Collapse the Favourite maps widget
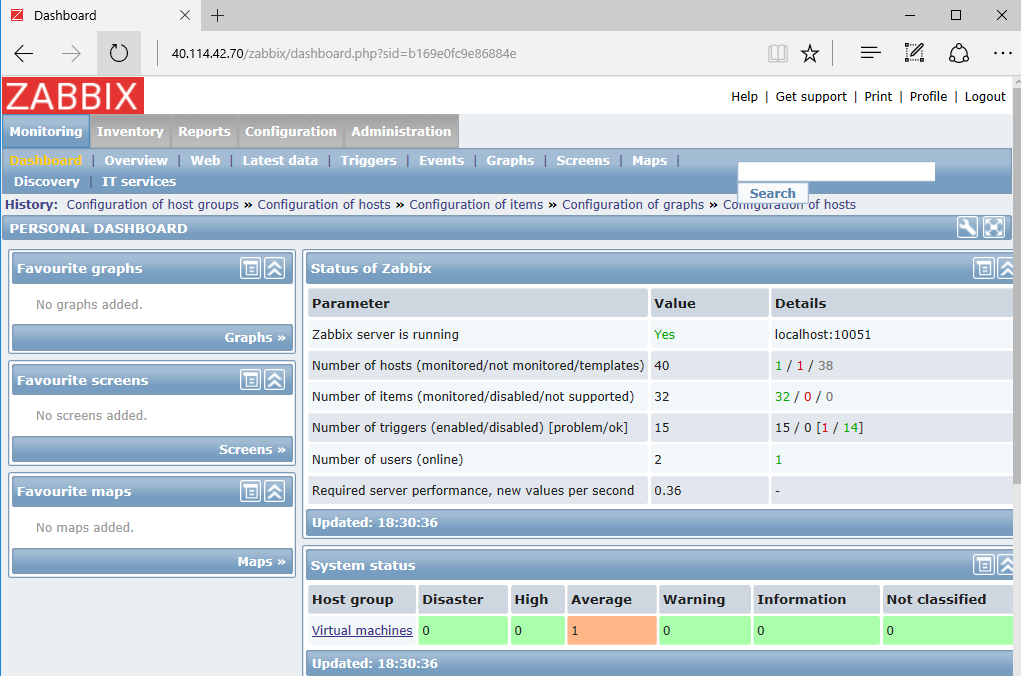 tap(275, 491)
